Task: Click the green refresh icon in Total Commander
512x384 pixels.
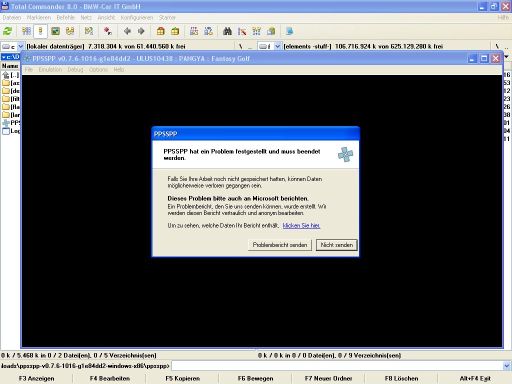Action: (x=7, y=31)
